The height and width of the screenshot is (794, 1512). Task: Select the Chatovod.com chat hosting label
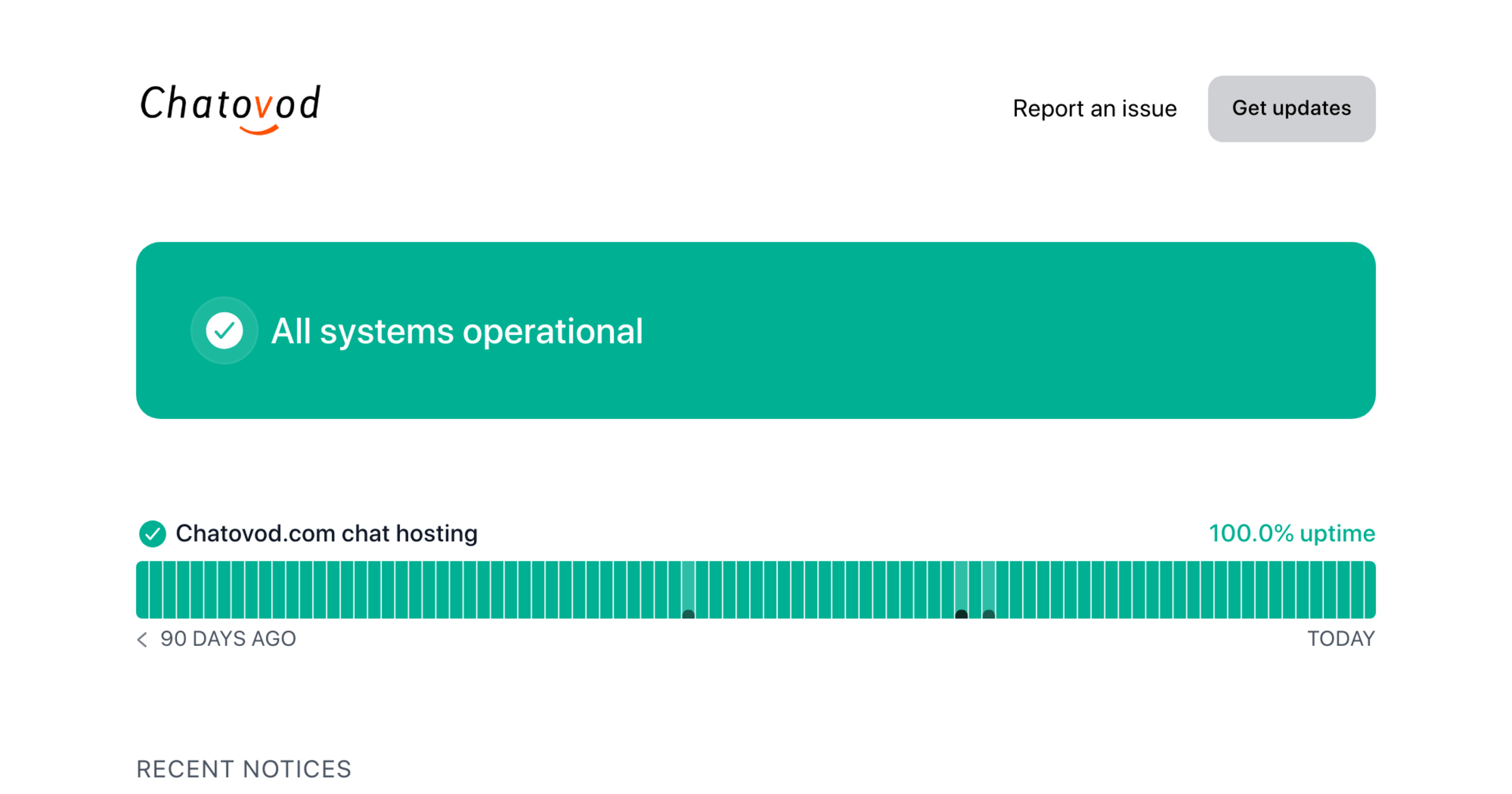tap(326, 534)
